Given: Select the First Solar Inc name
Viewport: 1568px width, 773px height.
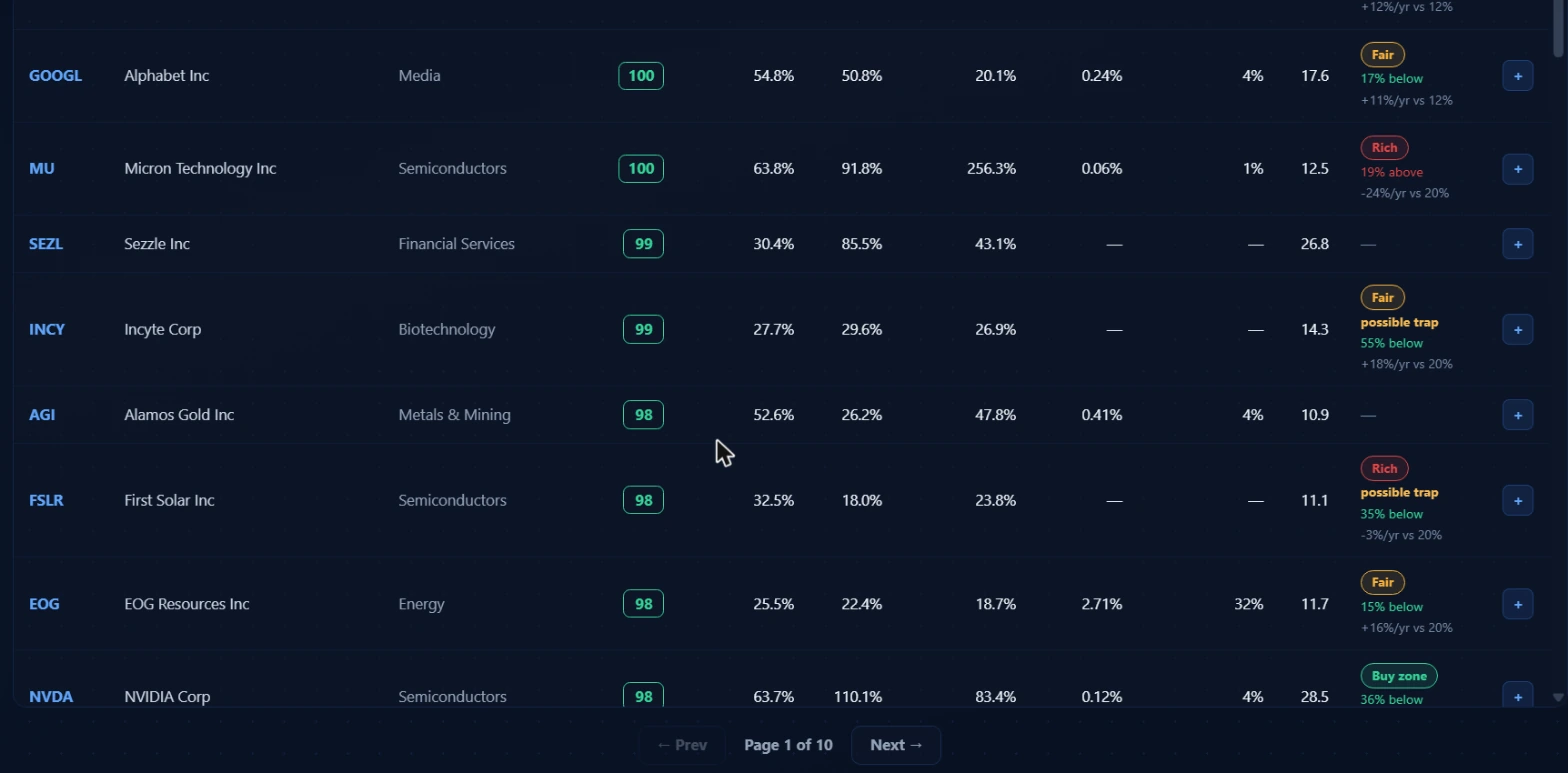Looking at the screenshot, I should tap(169, 501).
